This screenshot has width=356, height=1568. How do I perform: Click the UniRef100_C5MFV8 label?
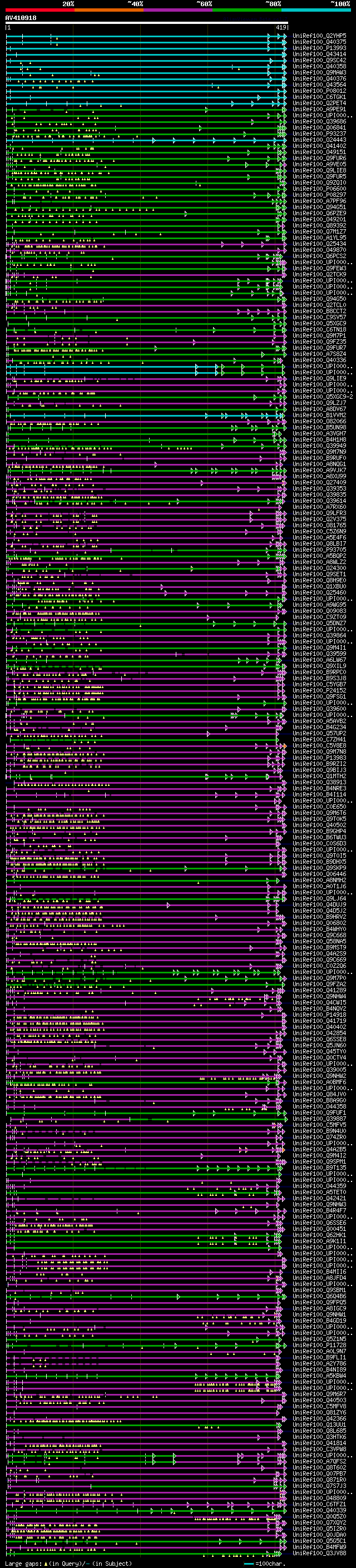click(x=319, y=1406)
